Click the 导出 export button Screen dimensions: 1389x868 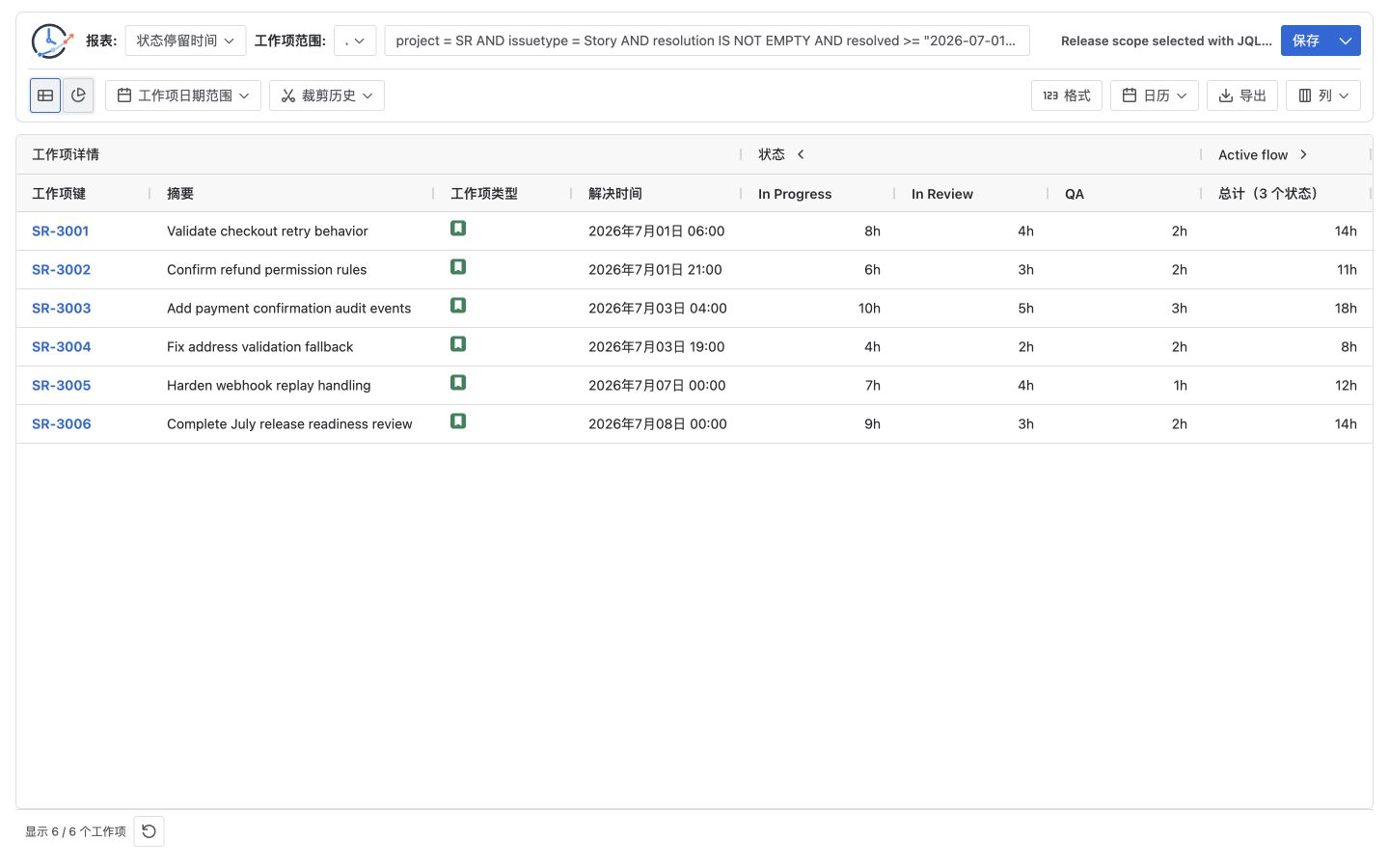(1242, 95)
